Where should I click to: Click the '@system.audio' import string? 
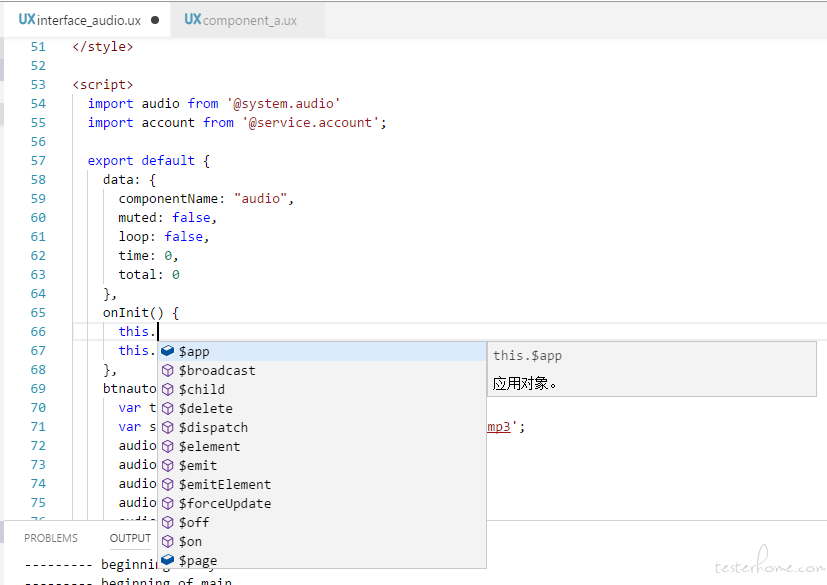[x=284, y=103]
